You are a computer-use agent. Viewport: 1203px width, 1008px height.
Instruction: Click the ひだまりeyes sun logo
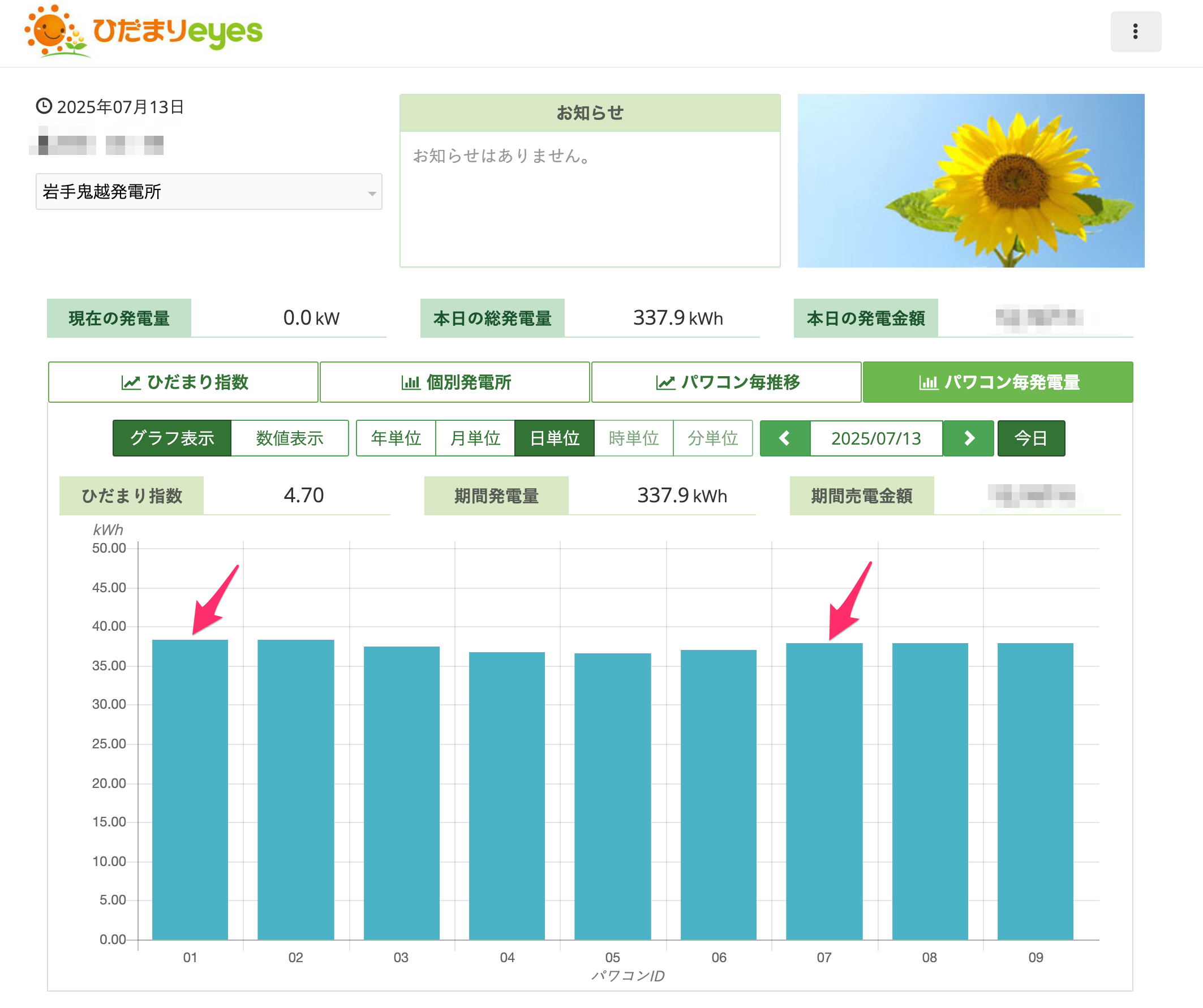click(x=143, y=32)
